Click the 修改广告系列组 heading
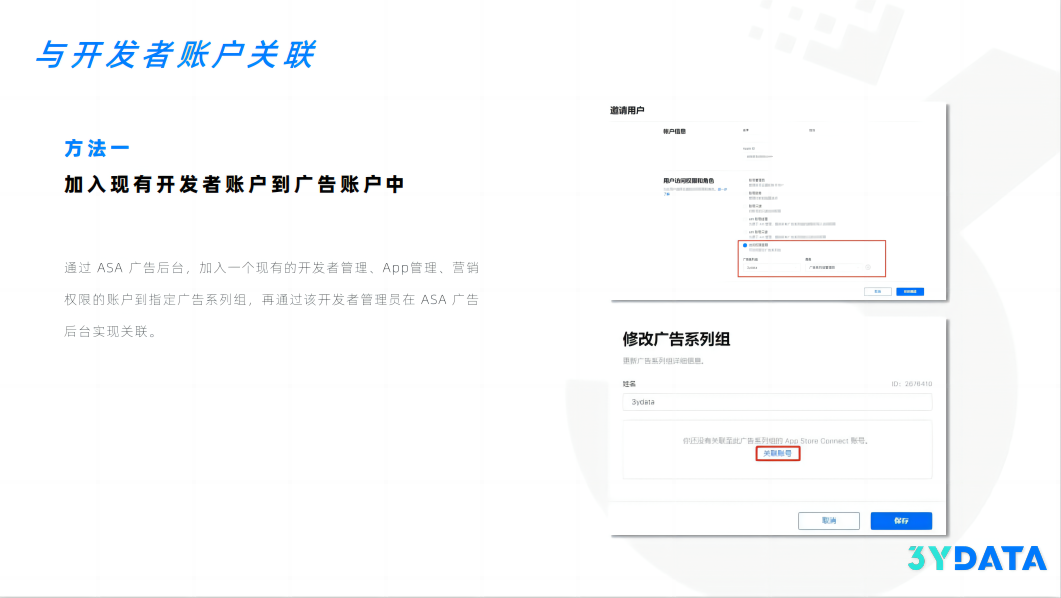This screenshot has height=598, width=1061. pyautogui.click(x=676, y=339)
